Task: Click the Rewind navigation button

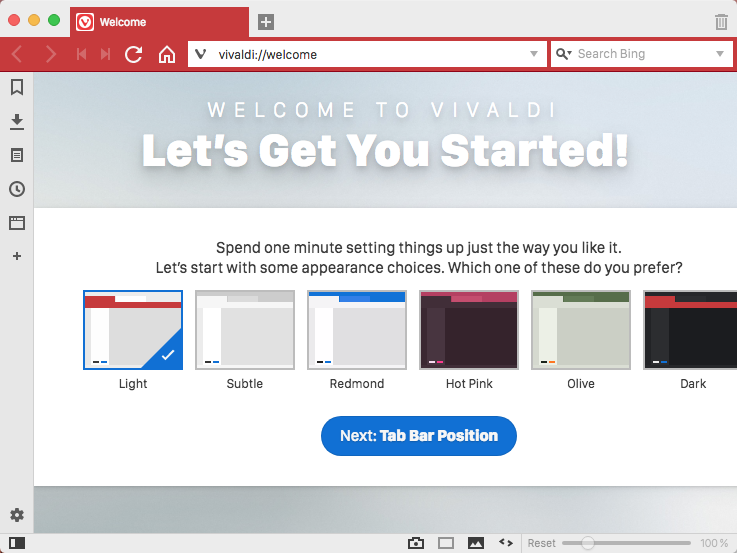Action: pyautogui.click(x=81, y=55)
